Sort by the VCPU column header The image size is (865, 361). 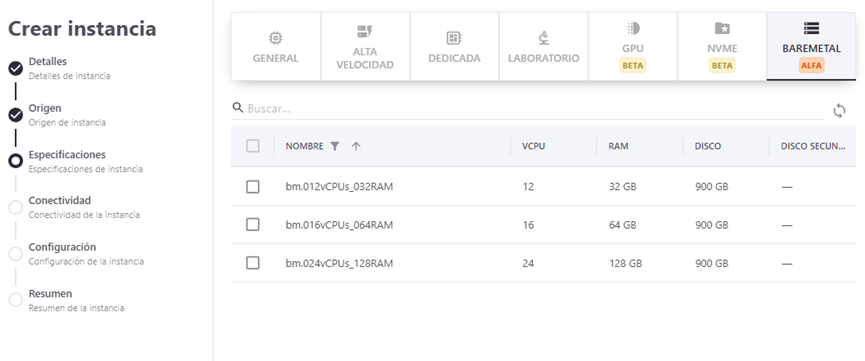tap(533, 146)
